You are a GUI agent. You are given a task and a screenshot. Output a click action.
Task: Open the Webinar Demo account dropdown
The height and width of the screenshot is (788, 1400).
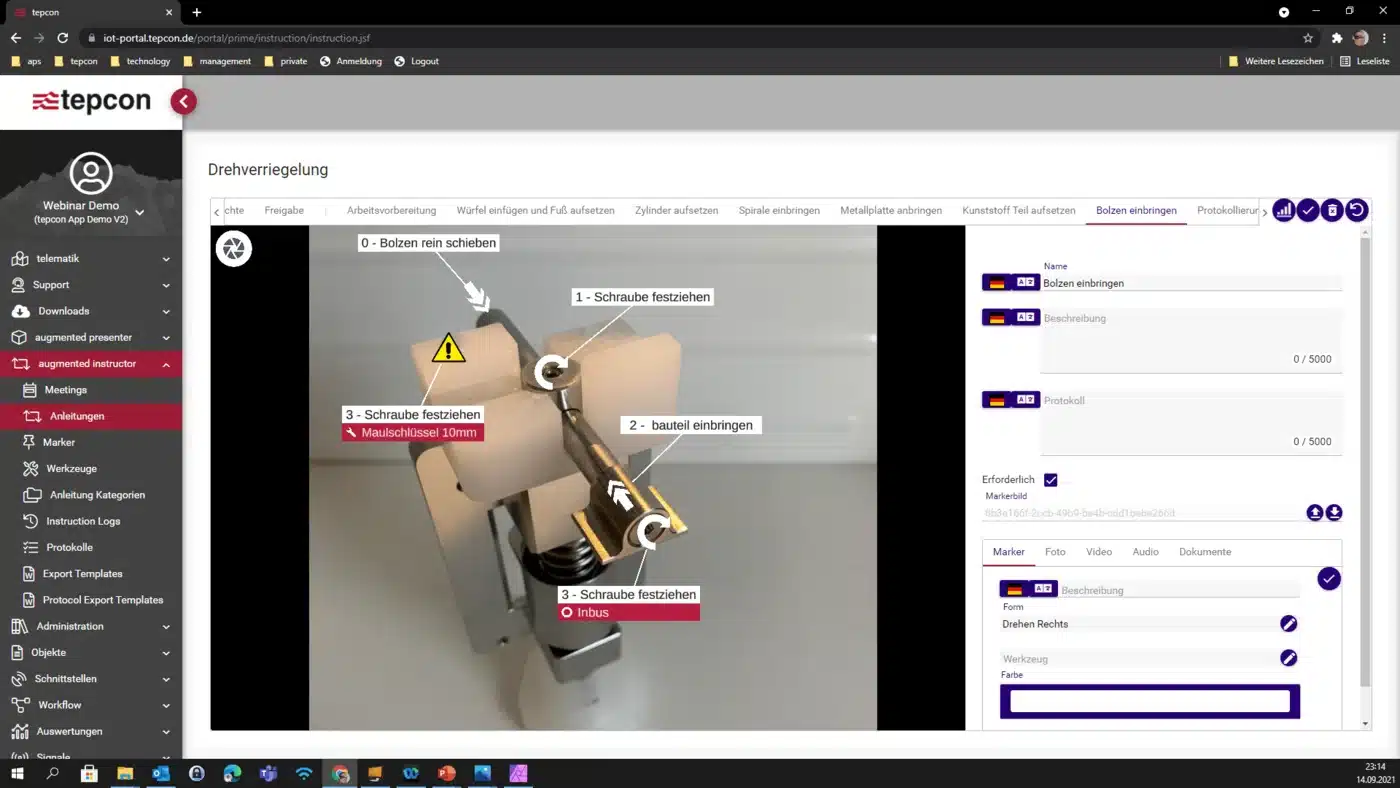(x=140, y=212)
